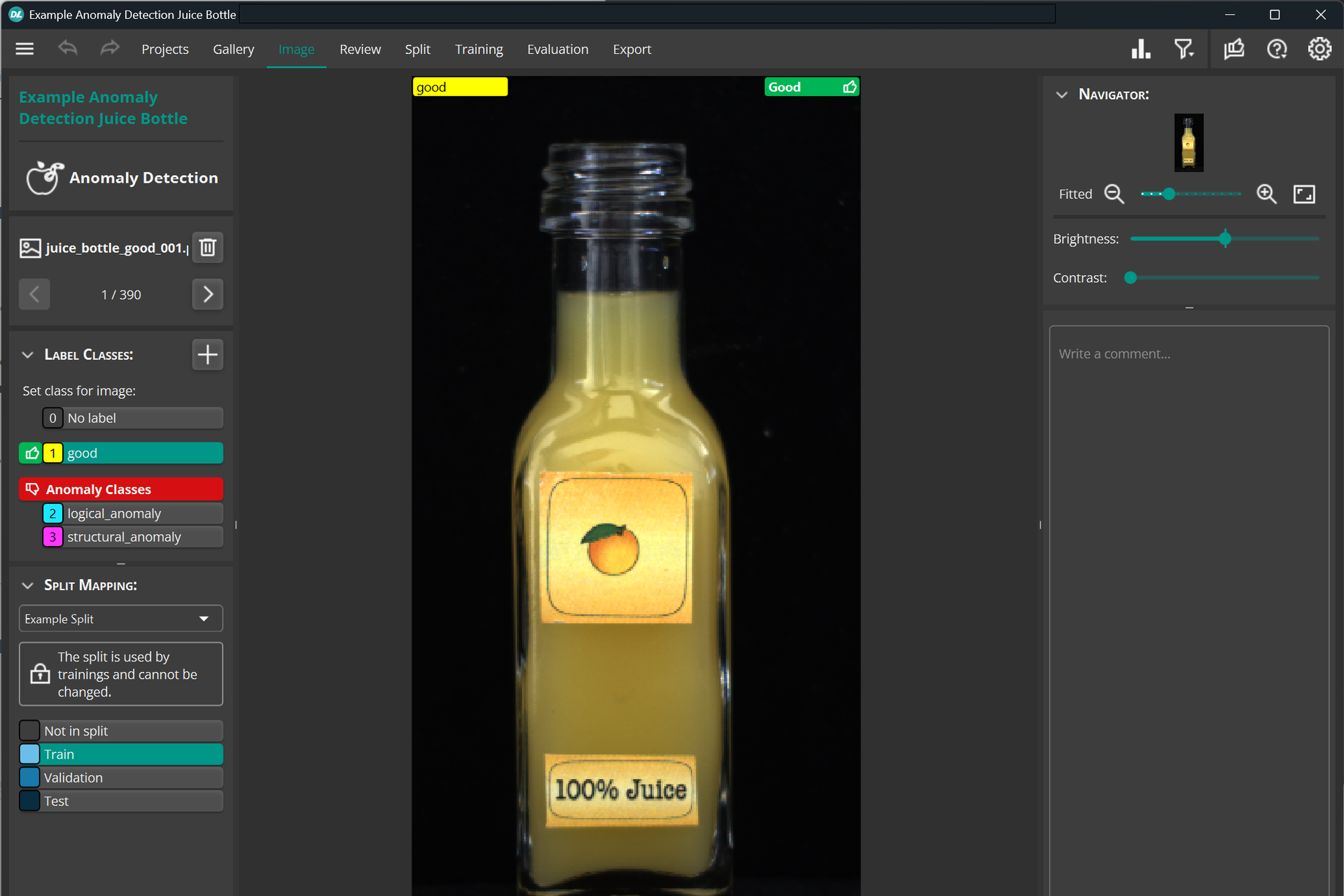Open the Review tab
The width and height of the screenshot is (1344, 896).
click(x=360, y=49)
